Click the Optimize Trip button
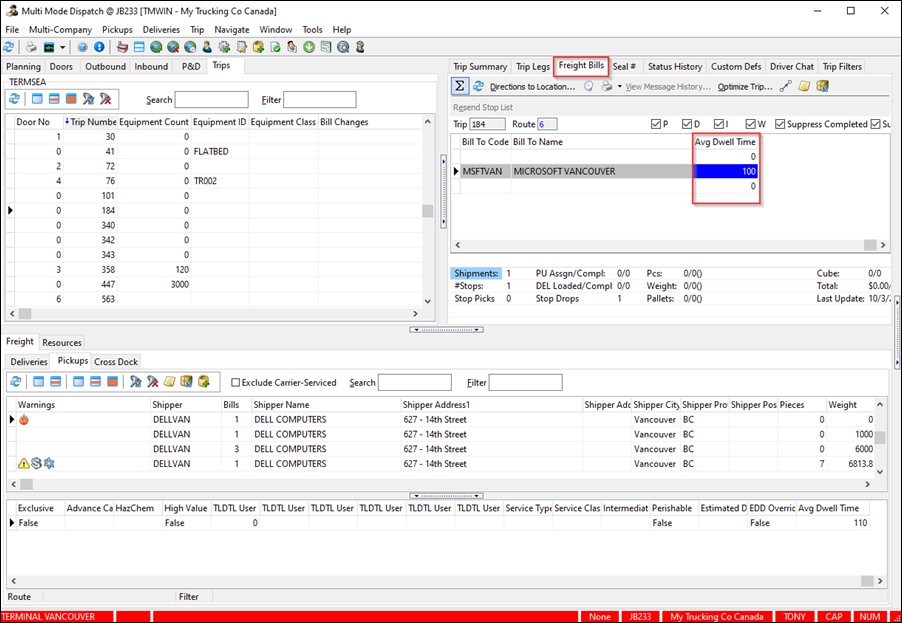This screenshot has height=623, width=902. [745, 87]
